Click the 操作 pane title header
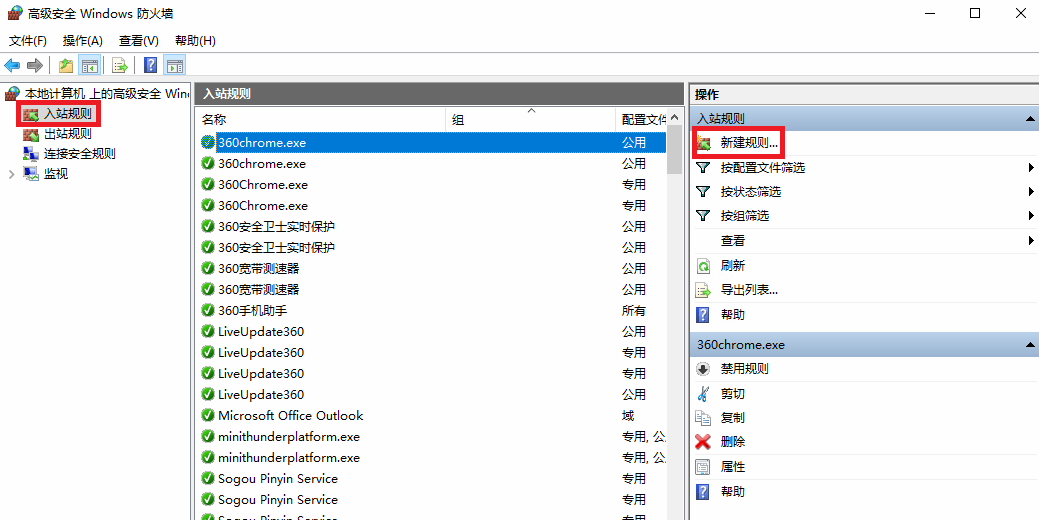Image resolution: width=1039 pixels, height=520 pixels. click(x=864, y=95)
